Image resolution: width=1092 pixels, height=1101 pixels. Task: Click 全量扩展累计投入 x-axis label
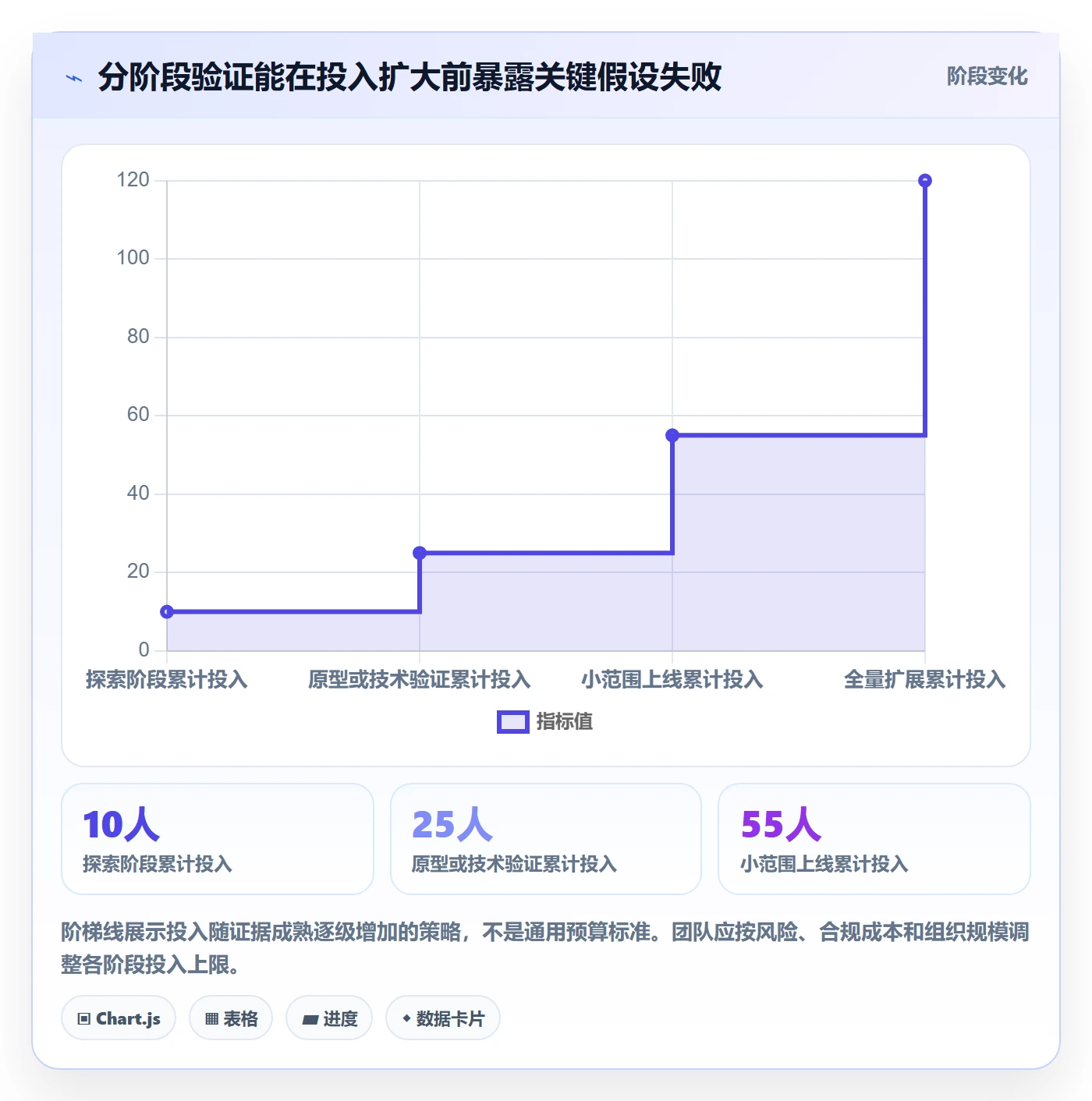[x=925, y=680]
